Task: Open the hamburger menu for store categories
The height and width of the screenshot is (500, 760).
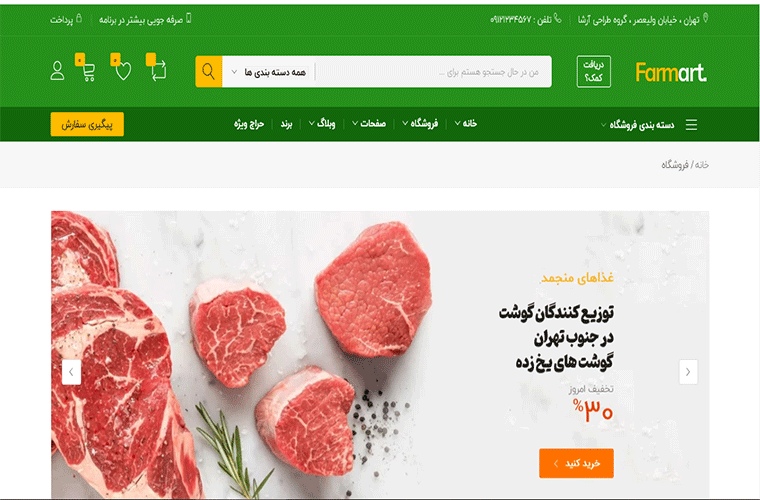Action: (691, 125)
